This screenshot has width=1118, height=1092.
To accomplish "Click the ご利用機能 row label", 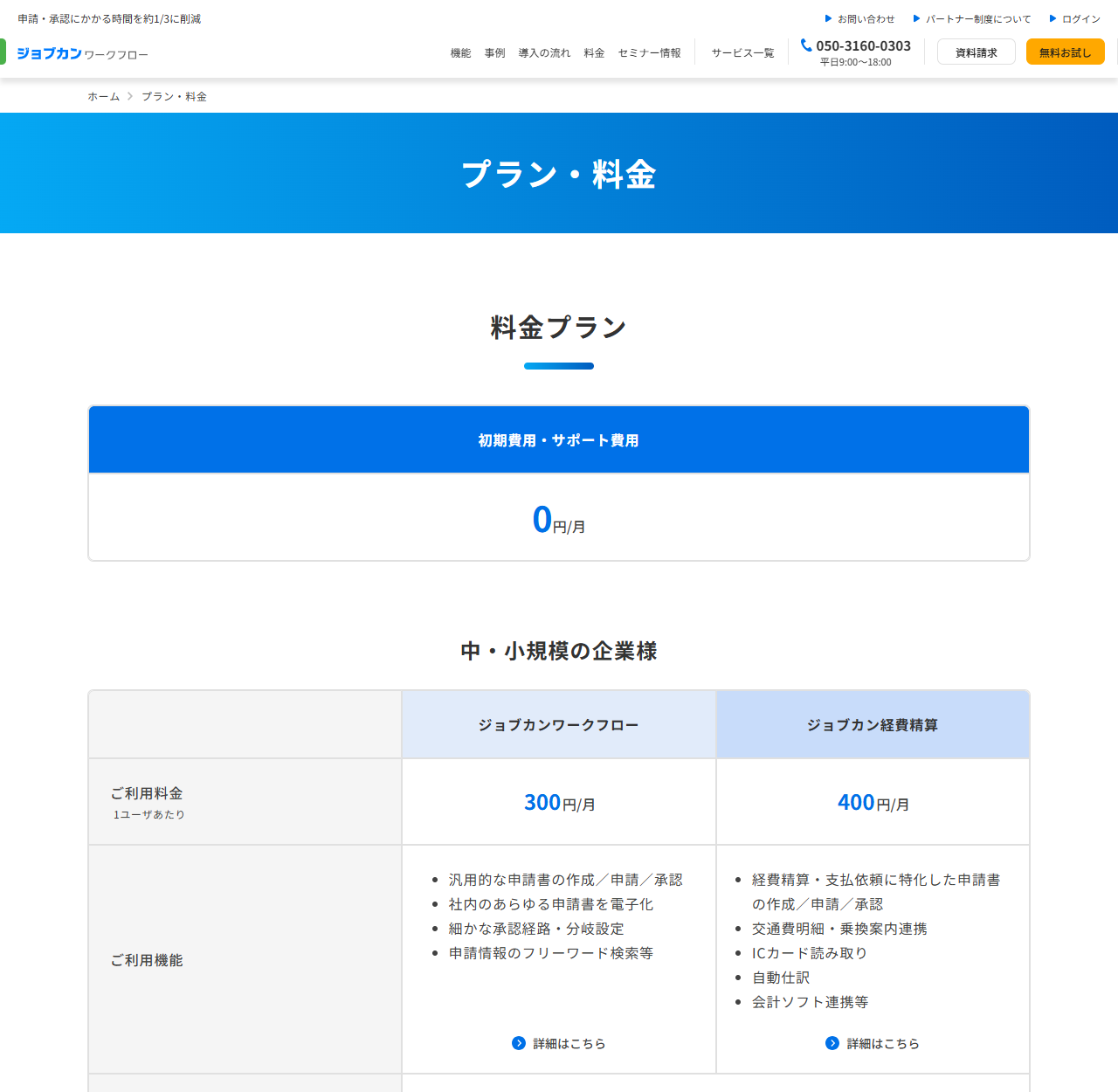I will 147,960.
